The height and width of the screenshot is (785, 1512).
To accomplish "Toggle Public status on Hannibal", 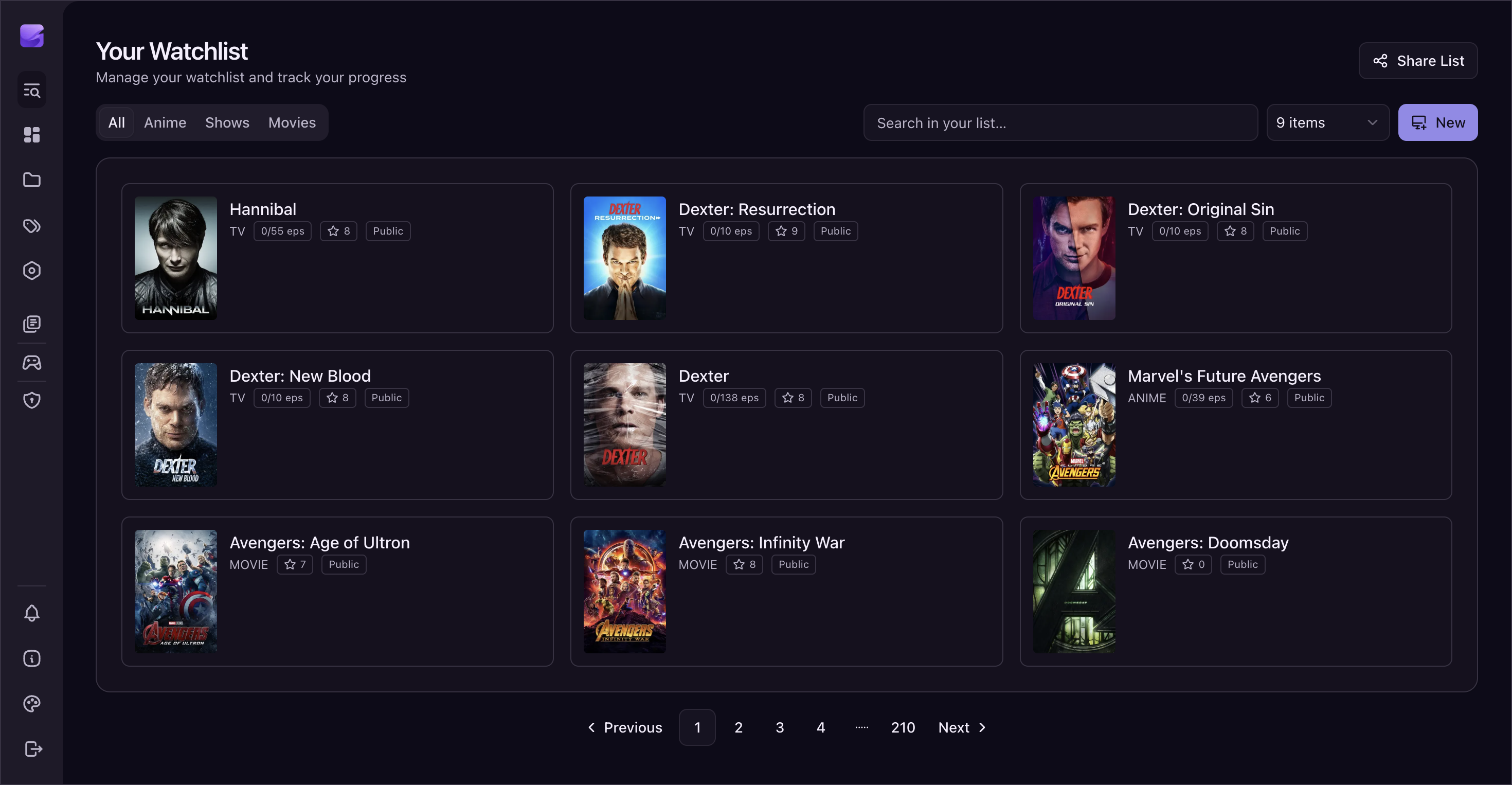I will pos(387,231).
